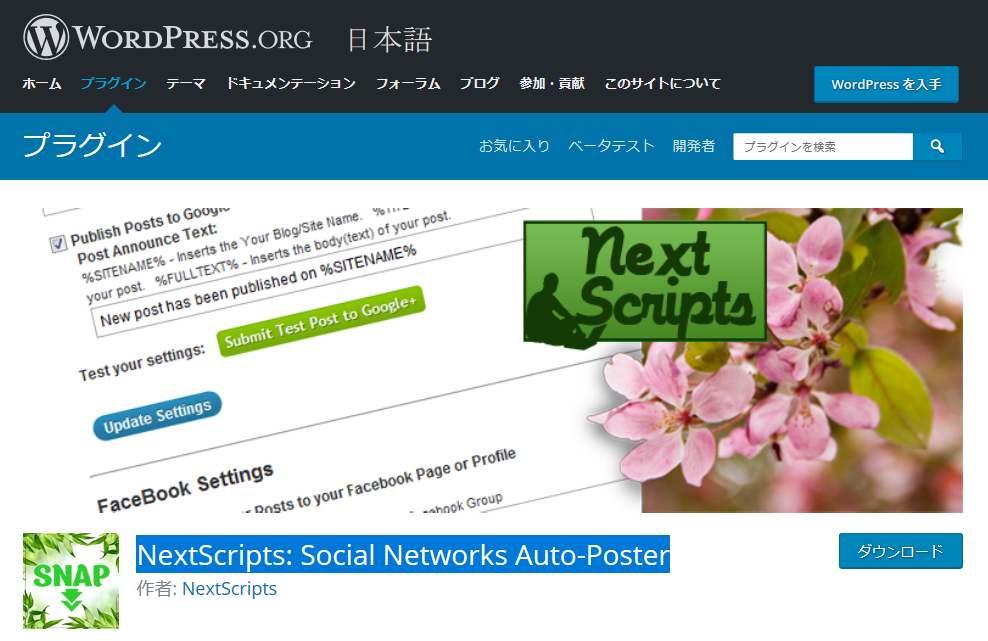
Task: Open the このサイトについて menu item
Action: [662, 83]
